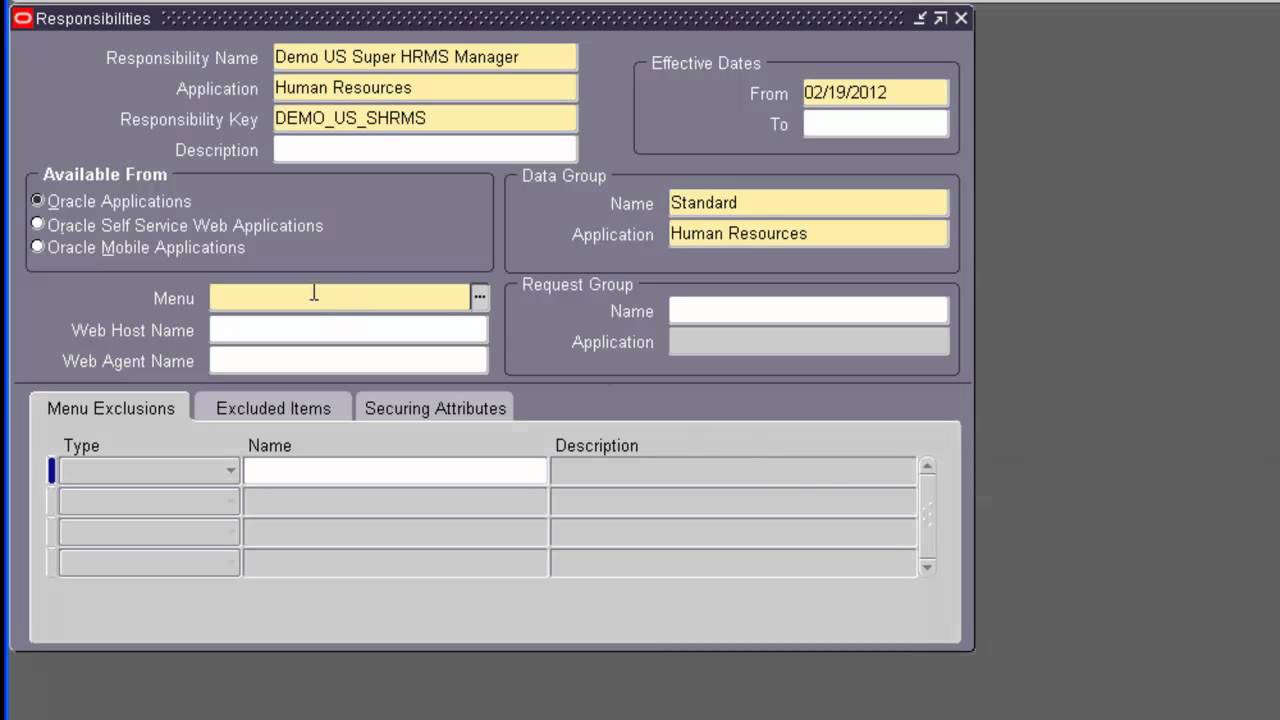
Task: Open the Menu list of values ellipsis button
Action: (x=479, y=296)
